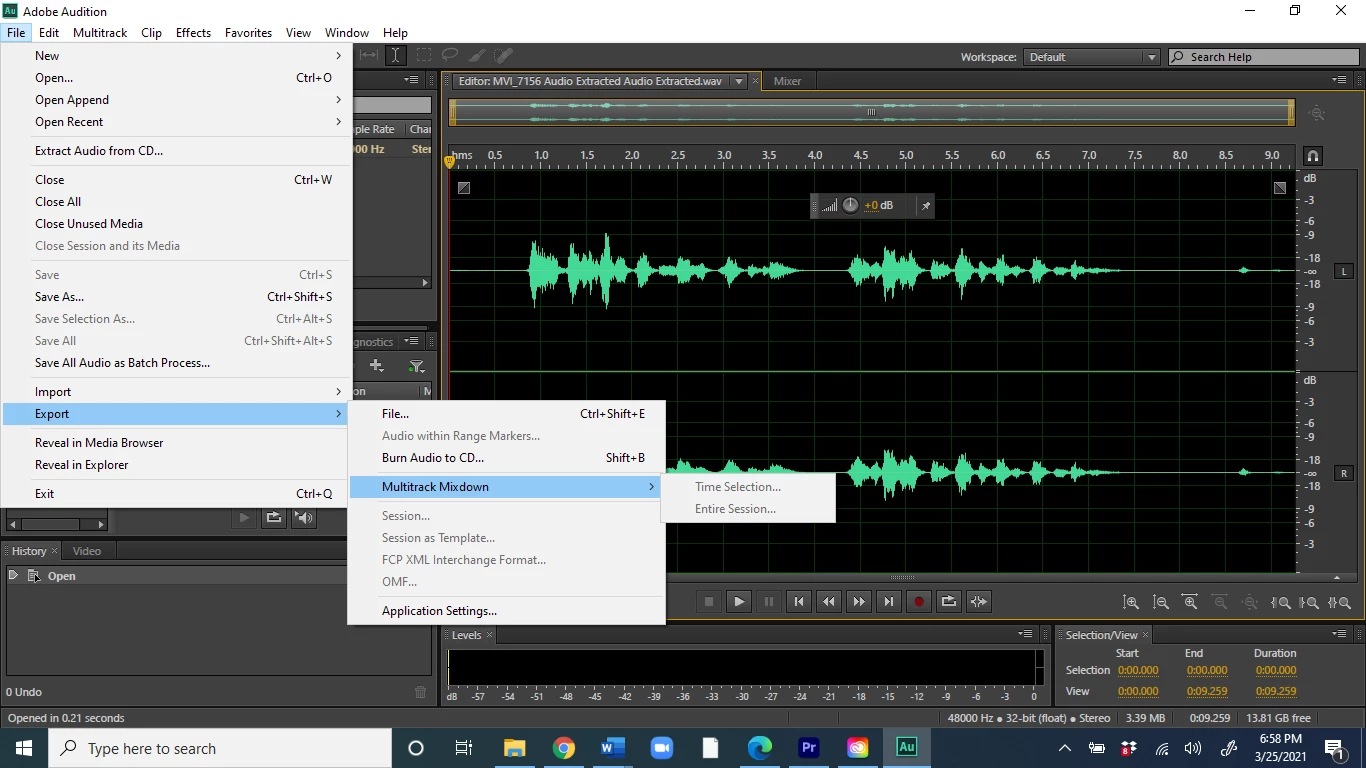The width and height of the screenshot is (1366, 768).
Task: Expand the Open Recent submenu
Action: click(176, 121)
